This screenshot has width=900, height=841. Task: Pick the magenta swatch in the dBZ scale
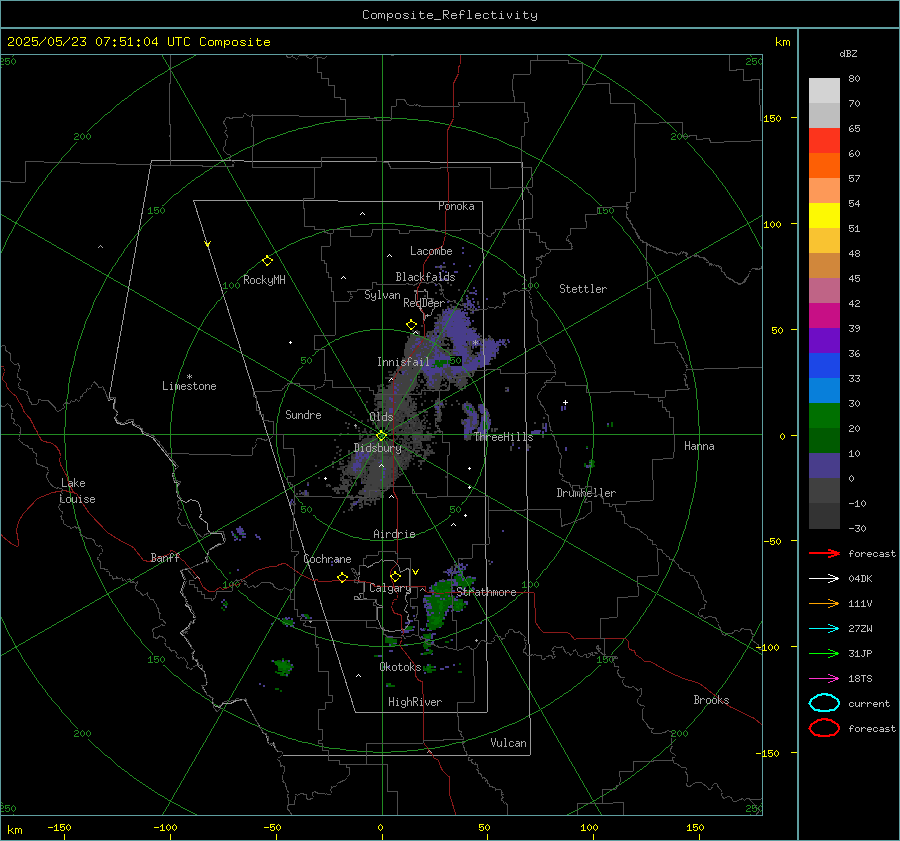click(x=824, y=316)
